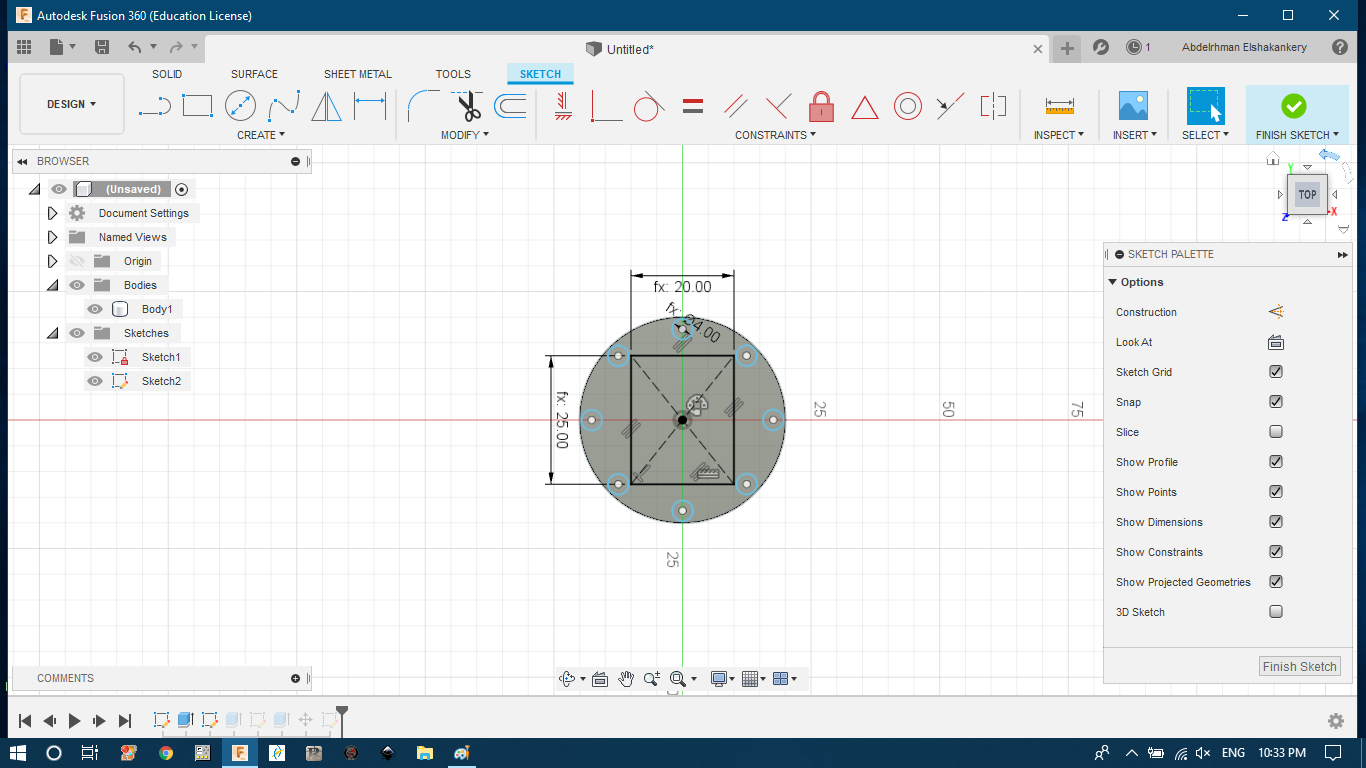Switch to the SOLID tab
Image resolution: width=1366 pixels, height=768 pixels.
167,74
